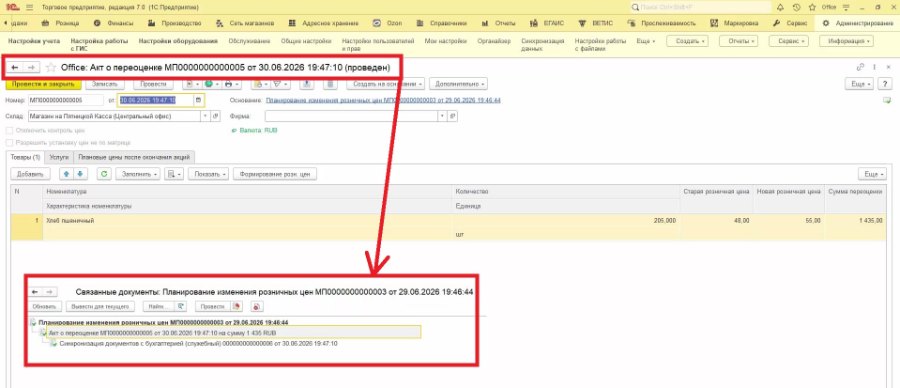Viewport: 900px width, 388px height.
Task: Expand the Фирма dropdown list
Action: [x=442, y=115]
